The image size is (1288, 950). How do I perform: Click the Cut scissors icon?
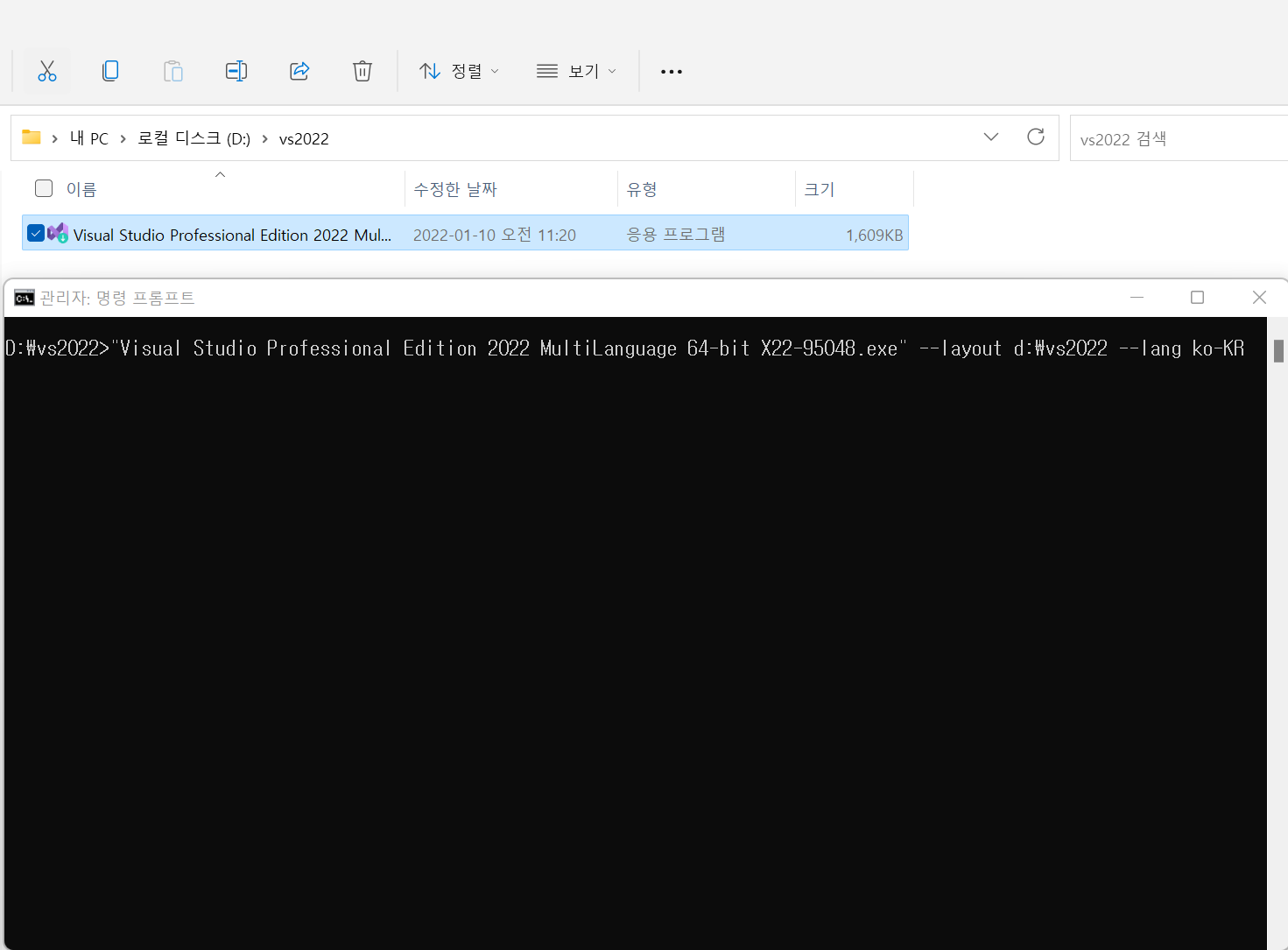click(x=47, y=71)
